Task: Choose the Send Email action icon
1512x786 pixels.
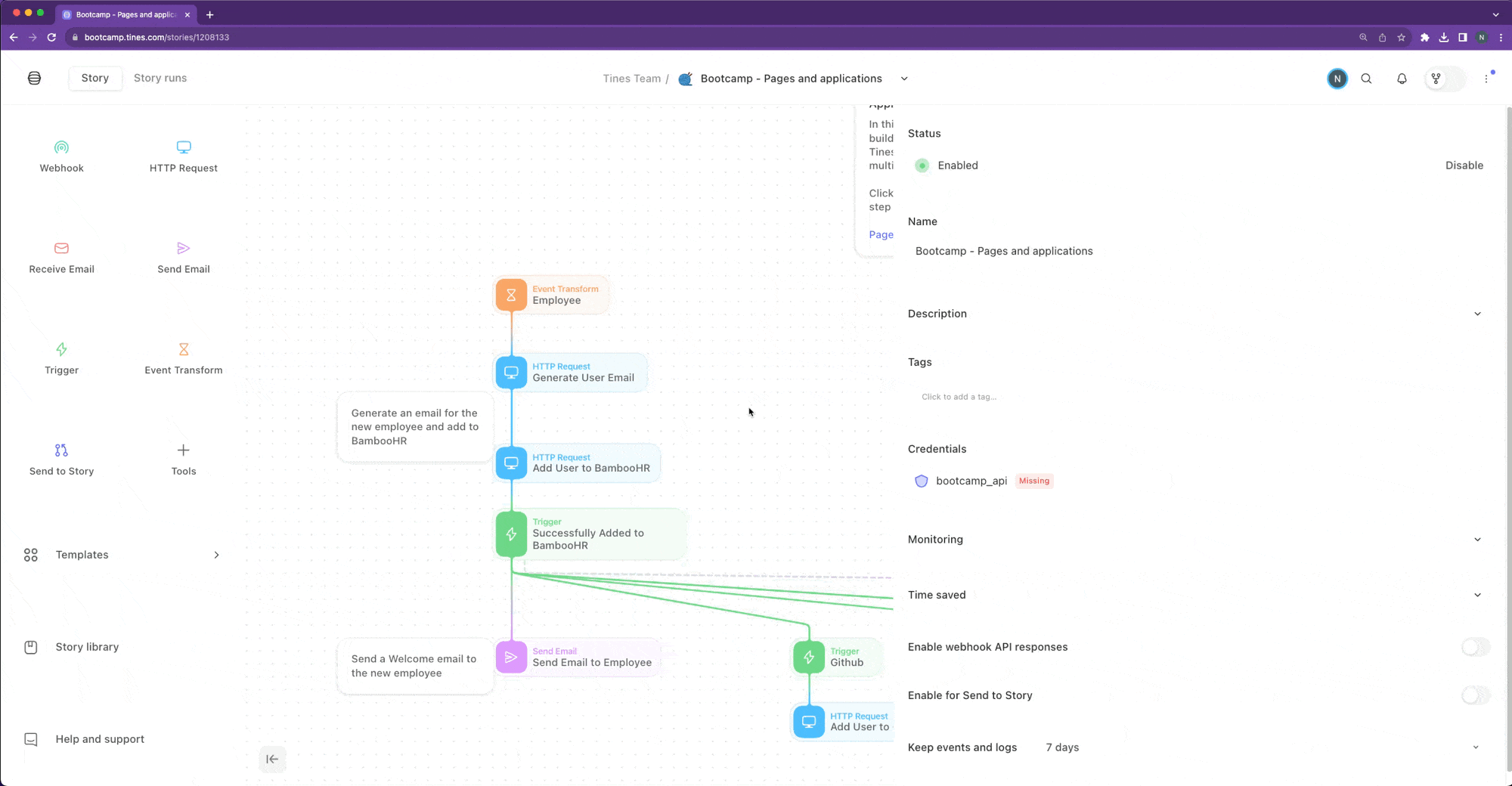Action: pyautogui.click(x=184, y=248)
